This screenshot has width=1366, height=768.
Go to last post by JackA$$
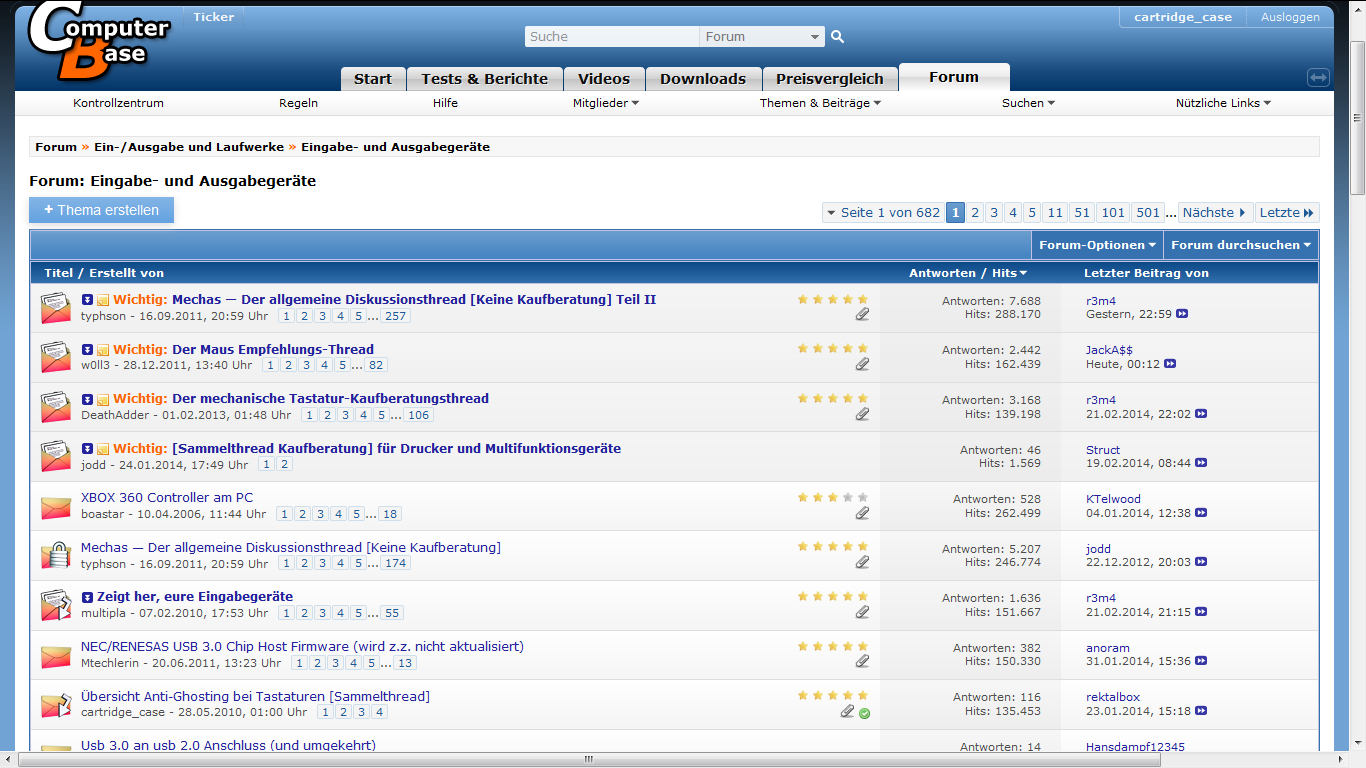[x=1169, y=364]
